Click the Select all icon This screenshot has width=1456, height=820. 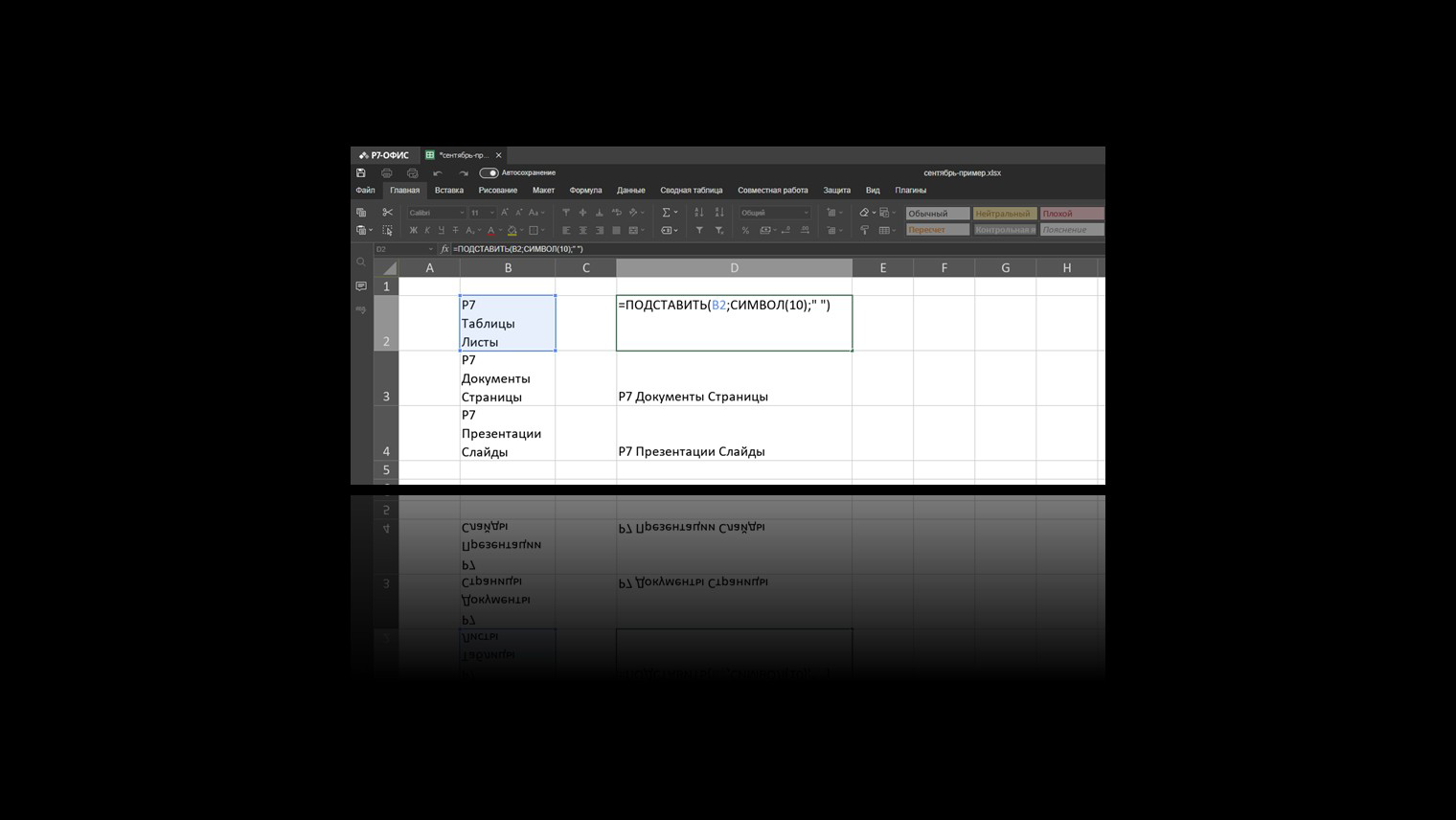click(x=387, y=231)
